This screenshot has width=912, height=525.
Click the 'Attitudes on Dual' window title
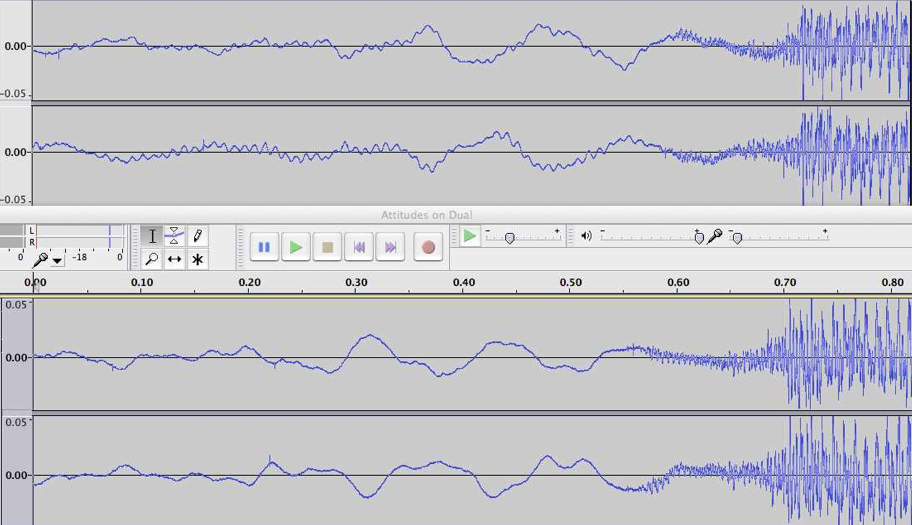pos(426,215)
